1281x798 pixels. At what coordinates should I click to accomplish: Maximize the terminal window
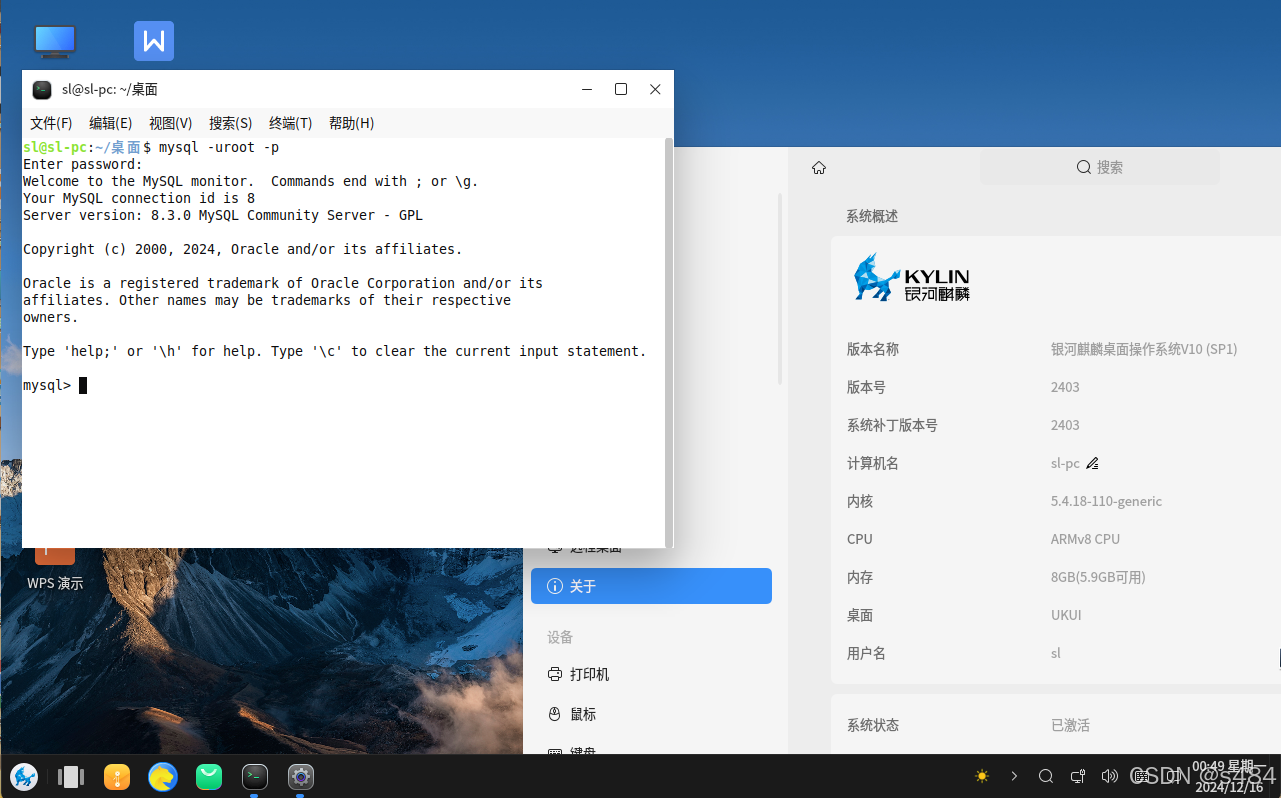coord(621,89)
